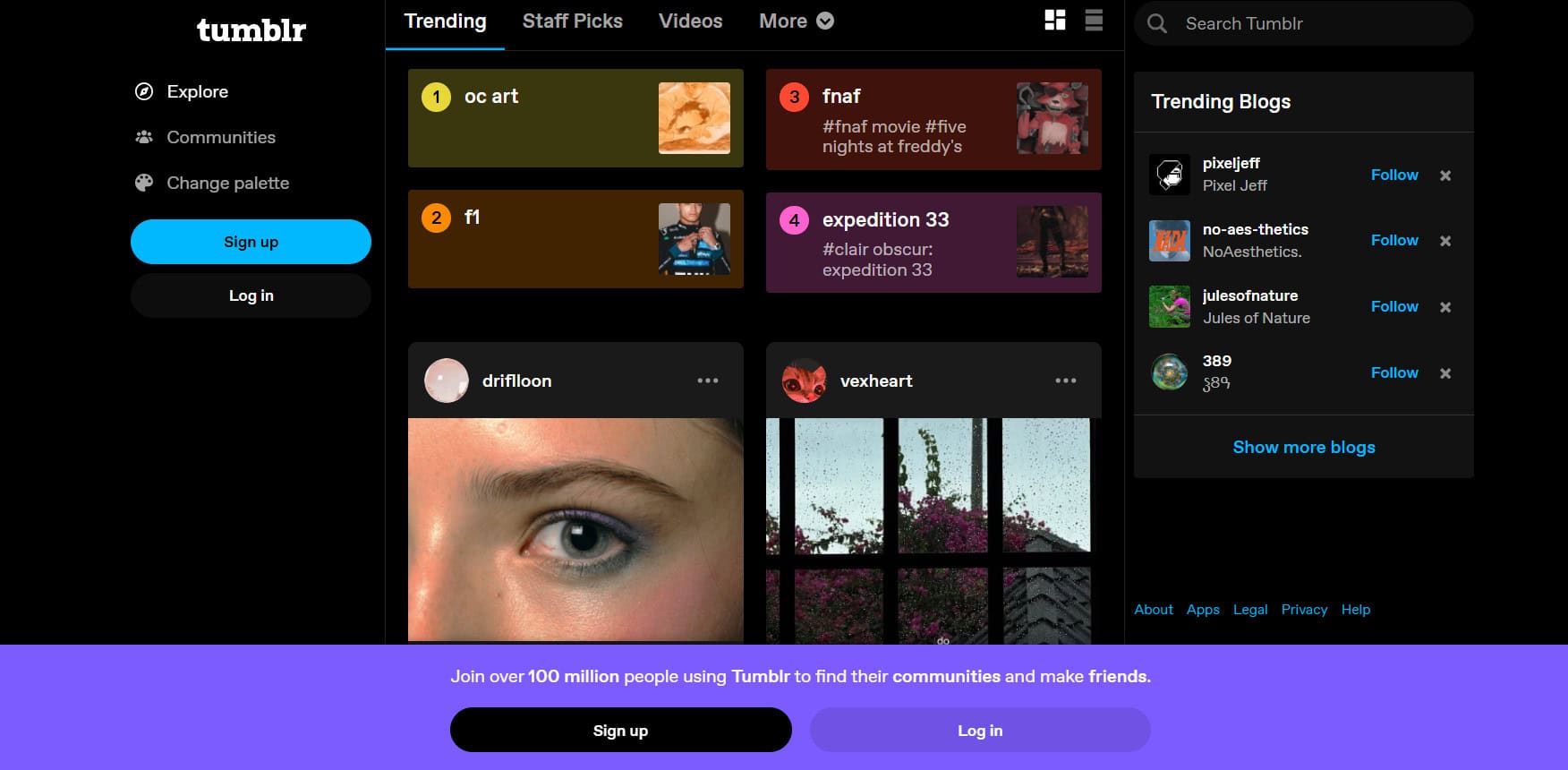This screenshot has height=770, width=1568.
Task: Open Explore via the compass icon
Action: (143, 91)
